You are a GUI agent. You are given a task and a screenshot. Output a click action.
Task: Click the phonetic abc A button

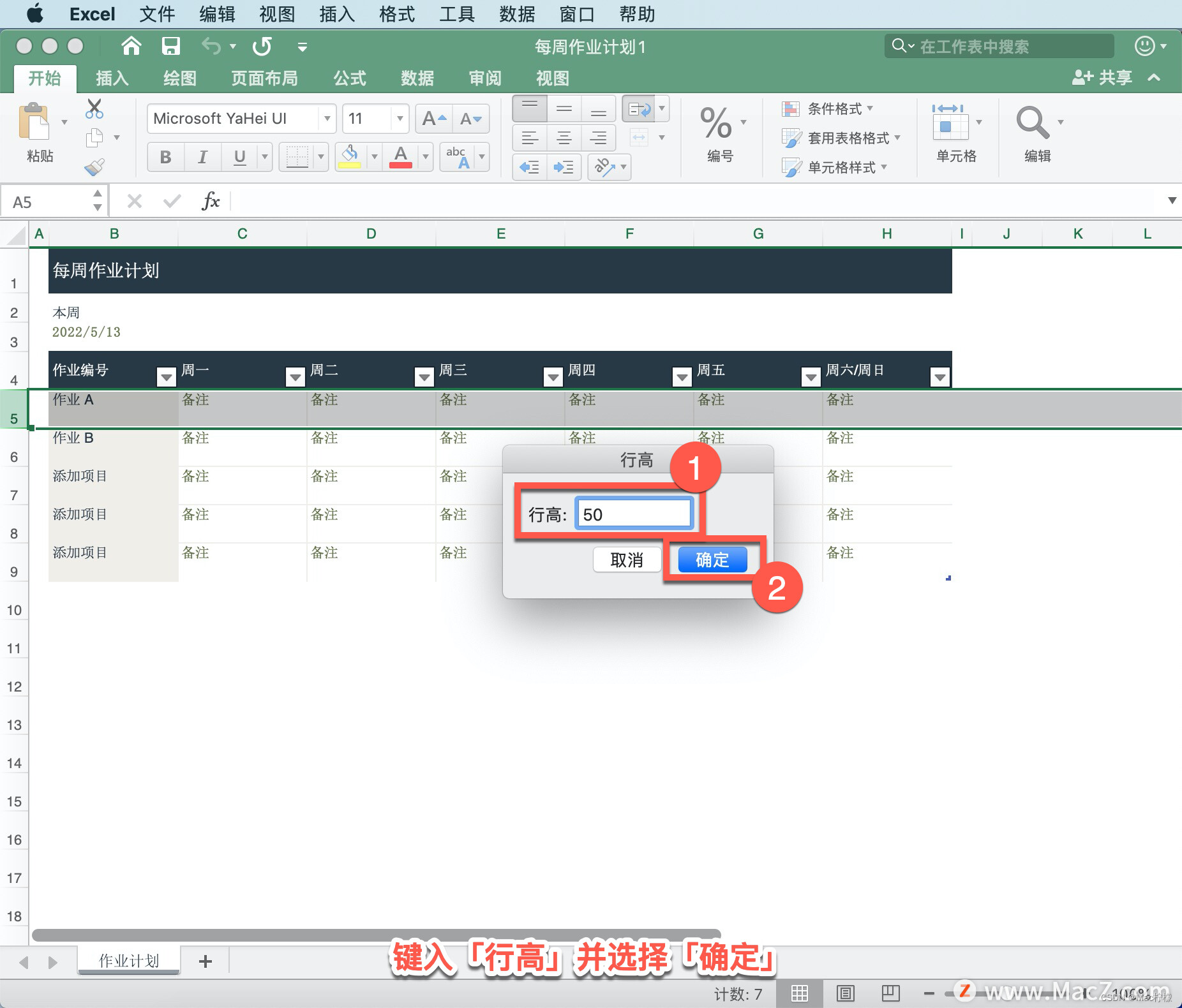click(x=458, y=157)
